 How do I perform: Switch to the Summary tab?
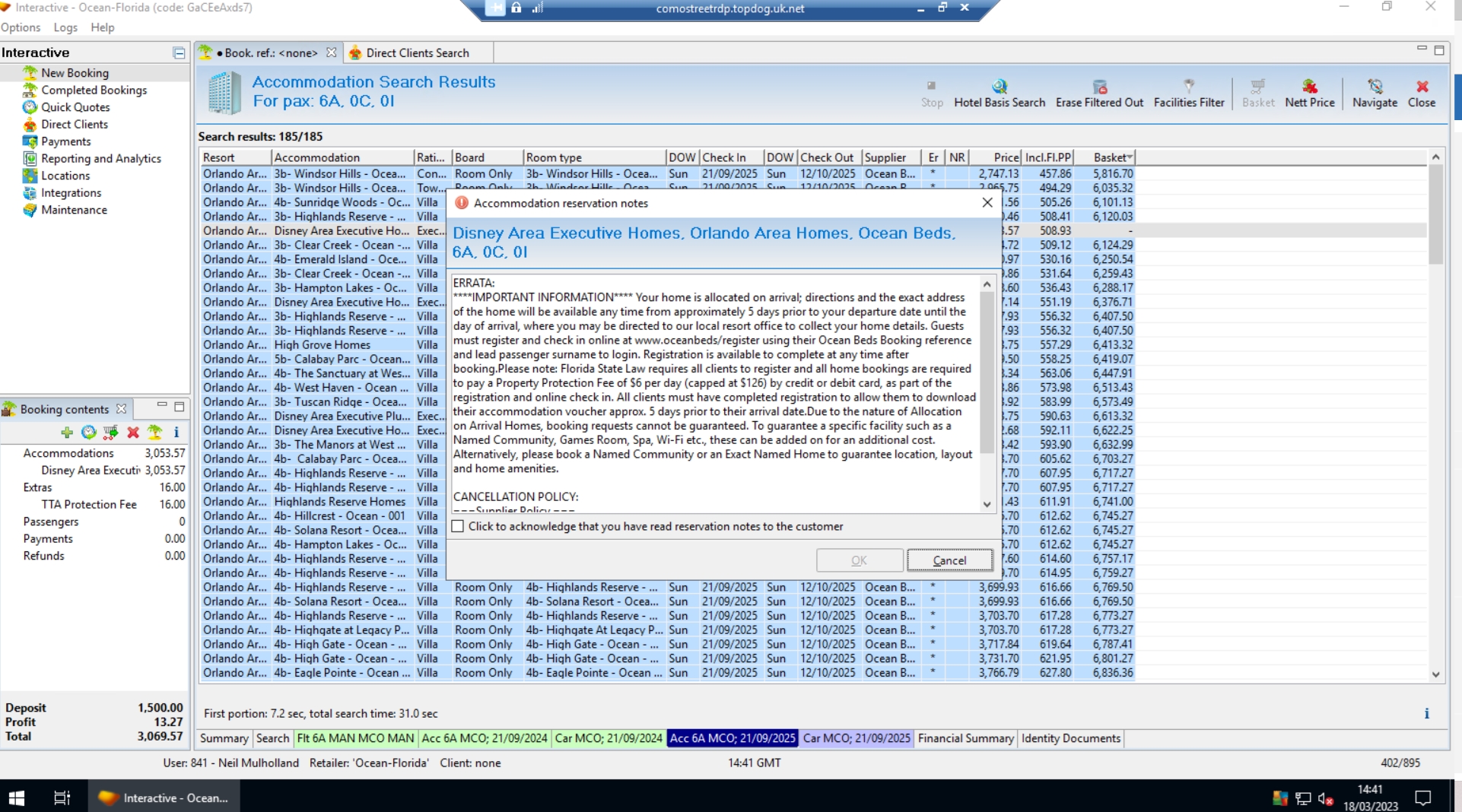tap(224, 738)
